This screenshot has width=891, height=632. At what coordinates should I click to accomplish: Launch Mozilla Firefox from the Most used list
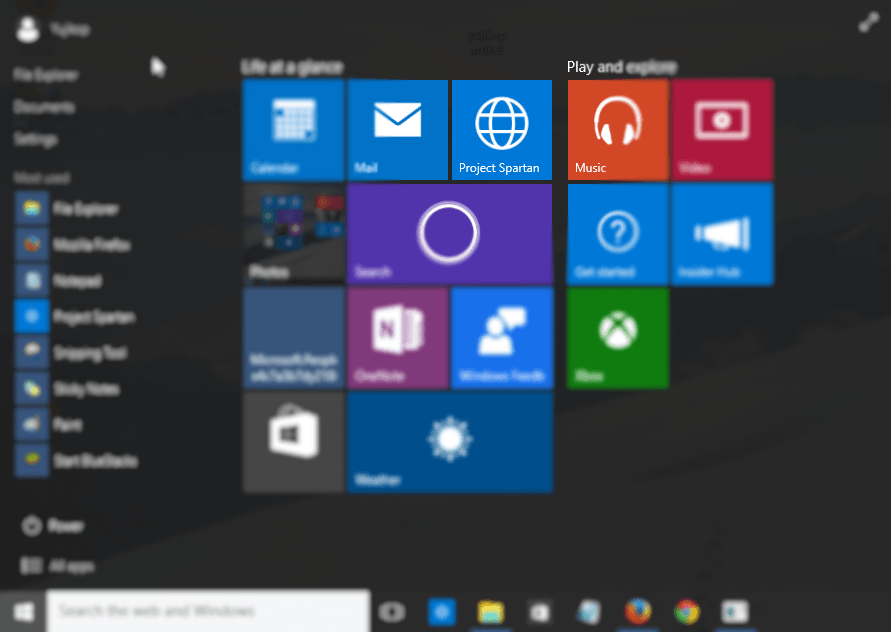pos(74,244)
